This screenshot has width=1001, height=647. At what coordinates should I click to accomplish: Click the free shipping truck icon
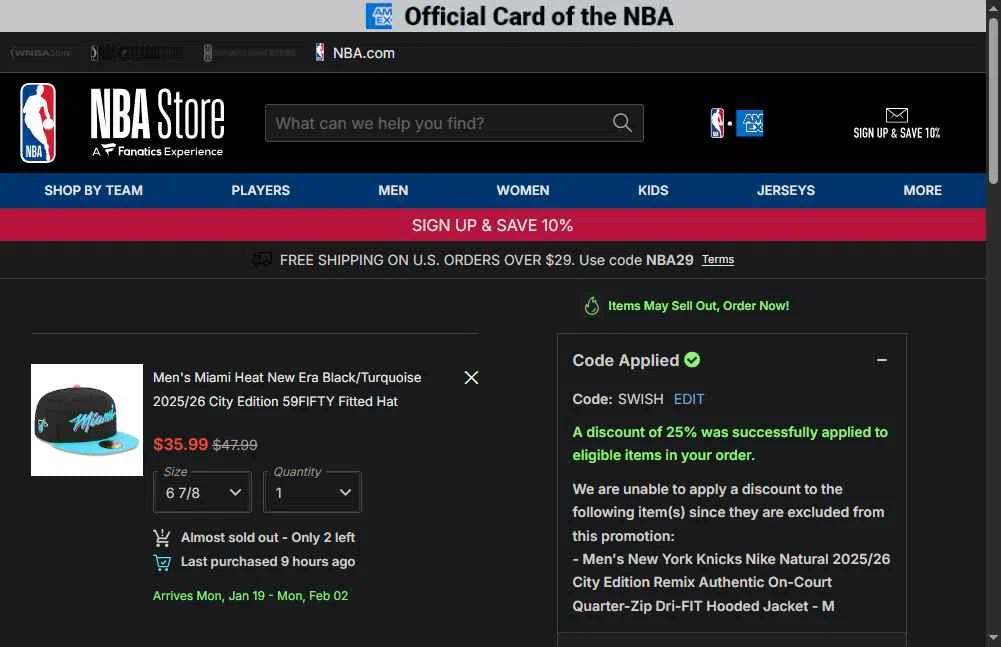click(x=262, y=259)
